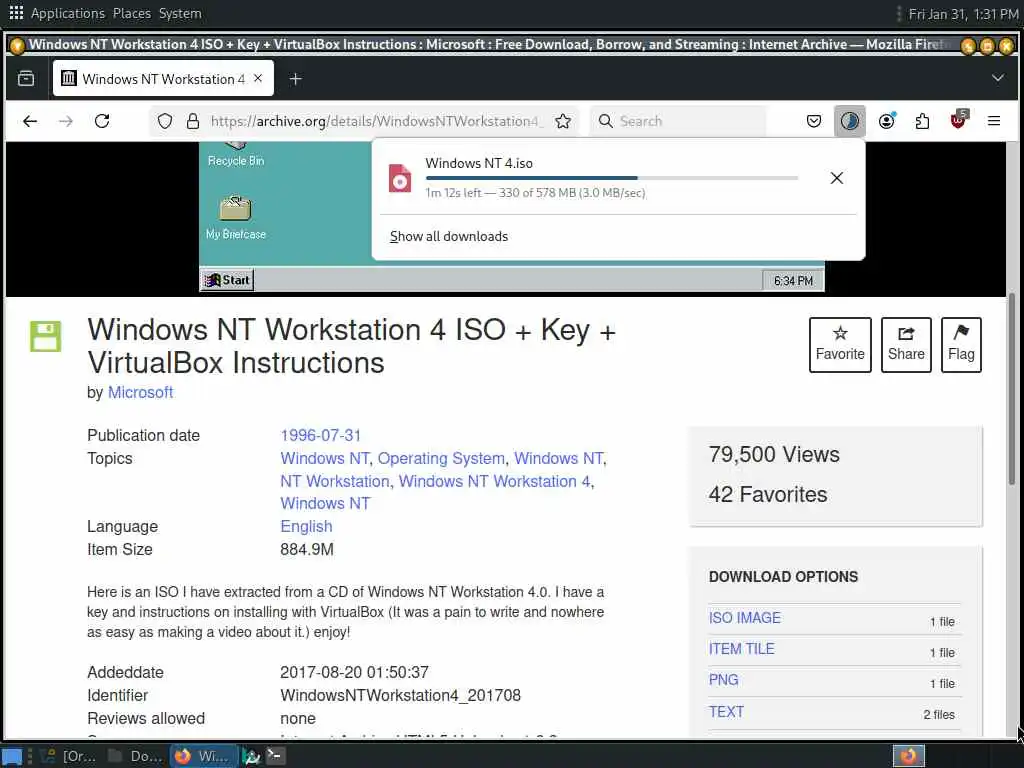
Task: Click the Start button in the emulator preview
Action: click(x=227, y=280)
